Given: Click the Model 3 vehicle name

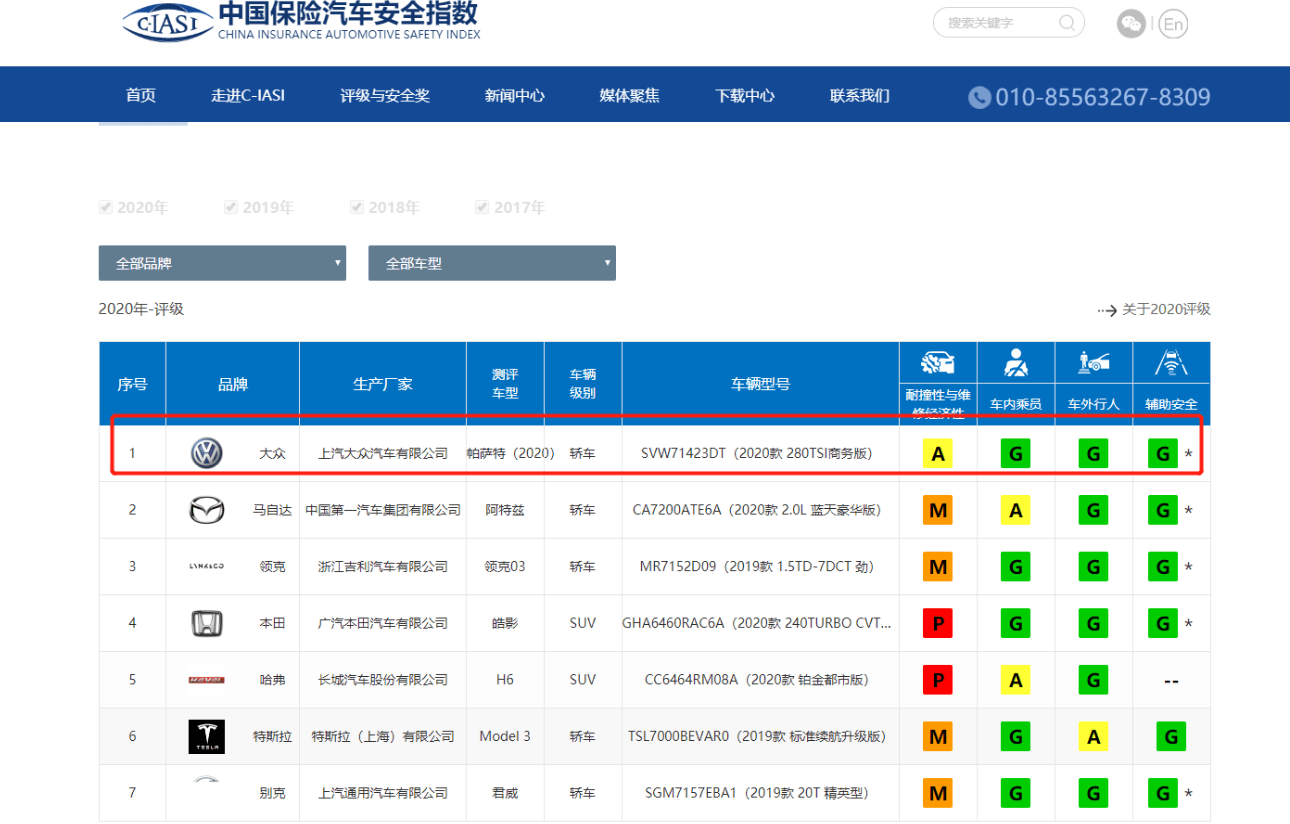Looking at the screenshot, I should click(505, 736).
